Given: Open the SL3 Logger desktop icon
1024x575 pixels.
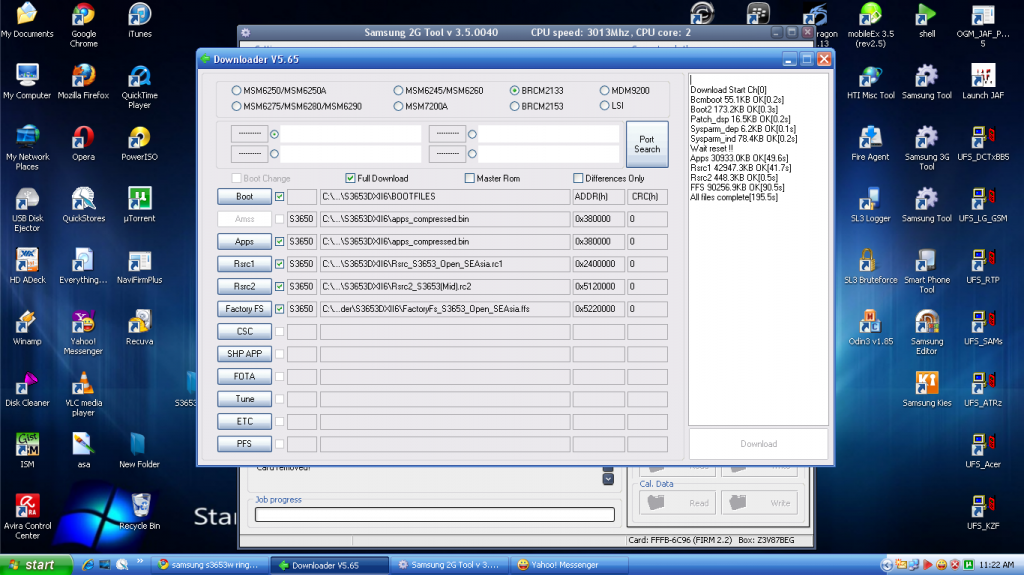Looking at the screenshot, I should point(871,205).
